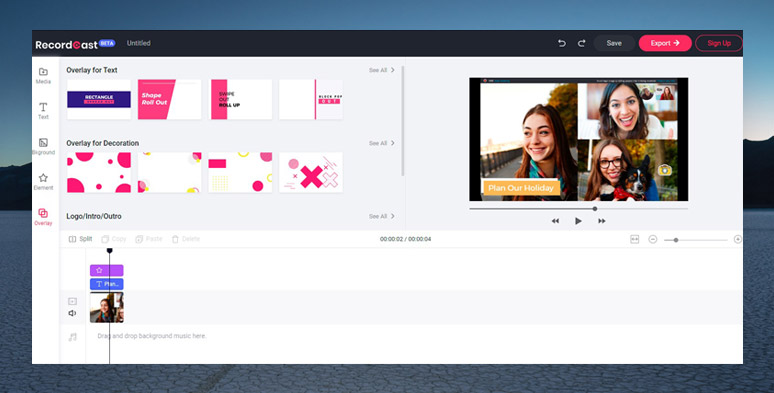Click the Plan Our Holiday text in preview
The image size is (774, 393).
coord(521,188)
